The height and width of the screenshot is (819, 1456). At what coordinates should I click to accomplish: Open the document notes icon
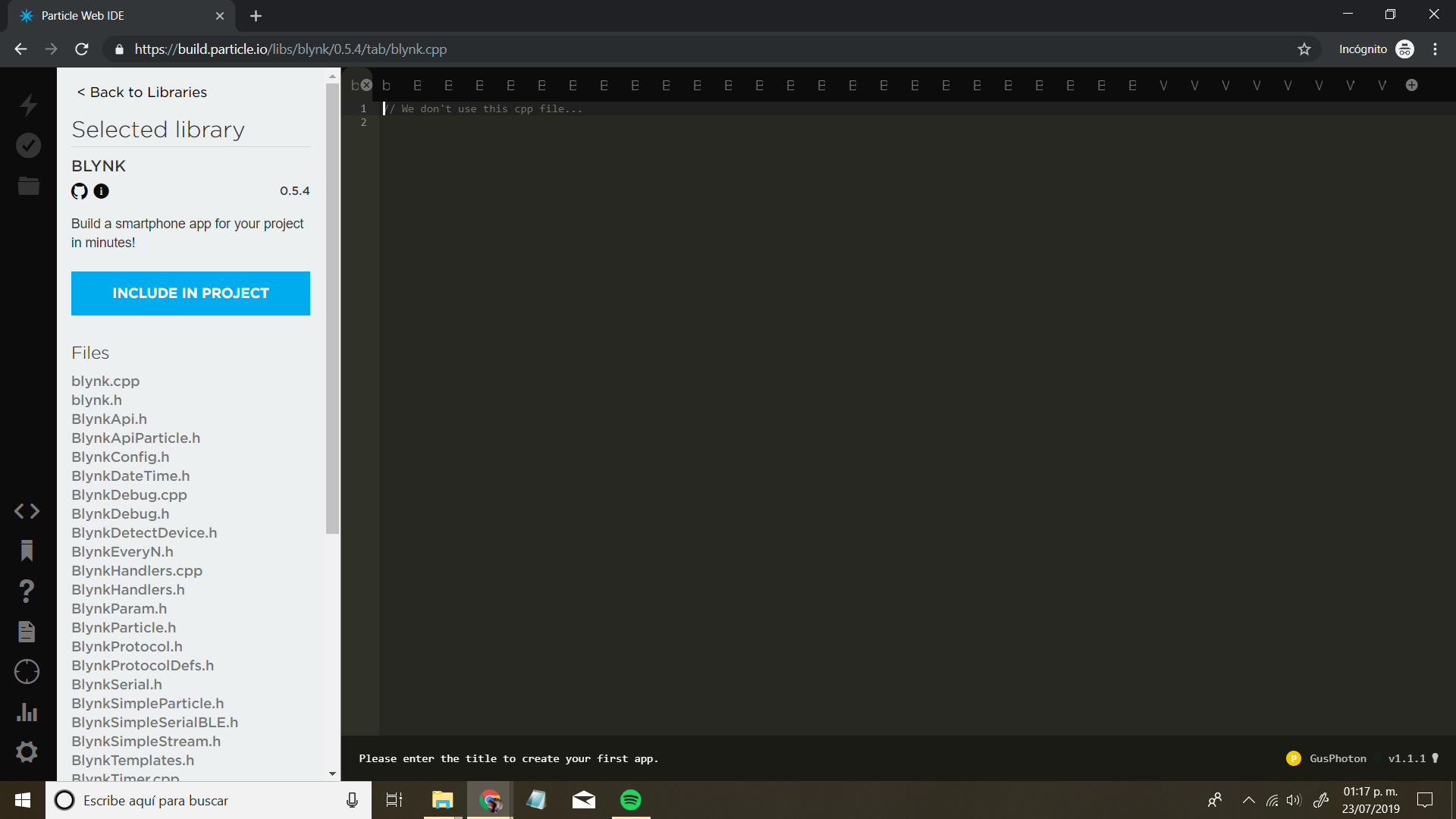pyautogui.click(x=27, y=632)
